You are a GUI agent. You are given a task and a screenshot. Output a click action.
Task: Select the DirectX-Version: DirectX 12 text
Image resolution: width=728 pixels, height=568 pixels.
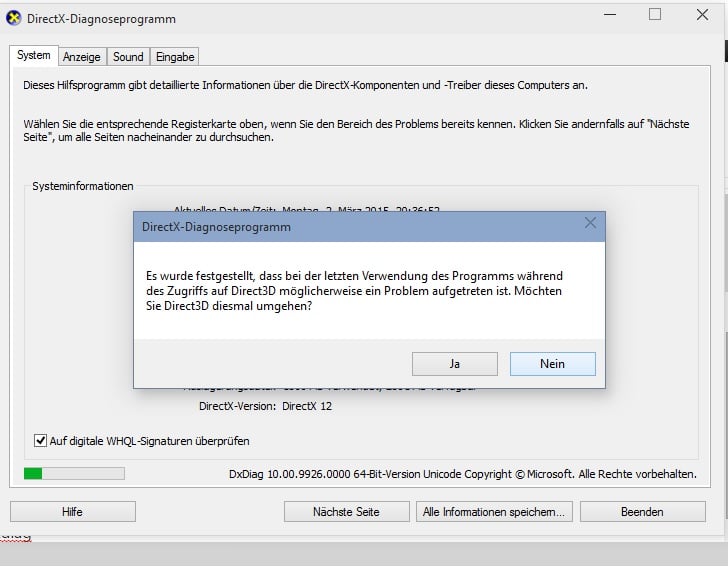click(x=265, y=406)
